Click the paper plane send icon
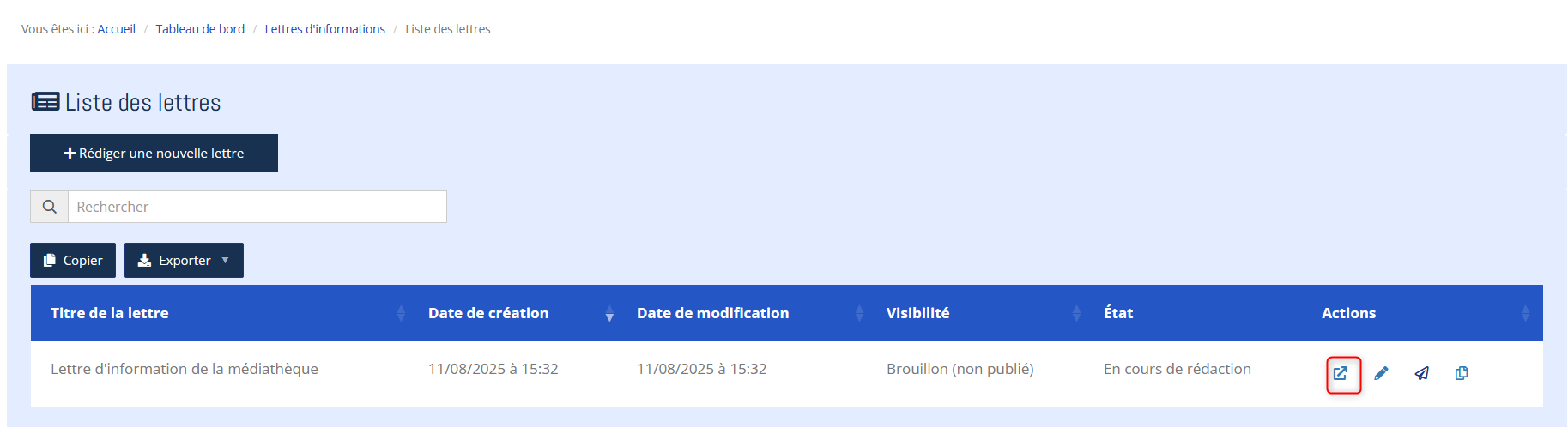The image size is (1568, 428). [1421, 373]
